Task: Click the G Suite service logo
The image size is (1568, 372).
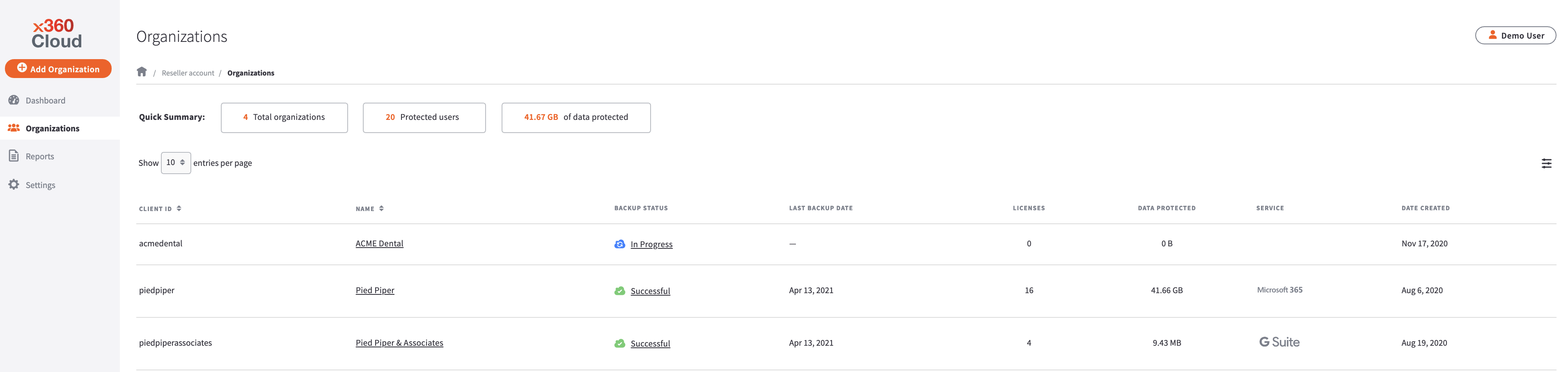Action: (x=1278, y=342)
